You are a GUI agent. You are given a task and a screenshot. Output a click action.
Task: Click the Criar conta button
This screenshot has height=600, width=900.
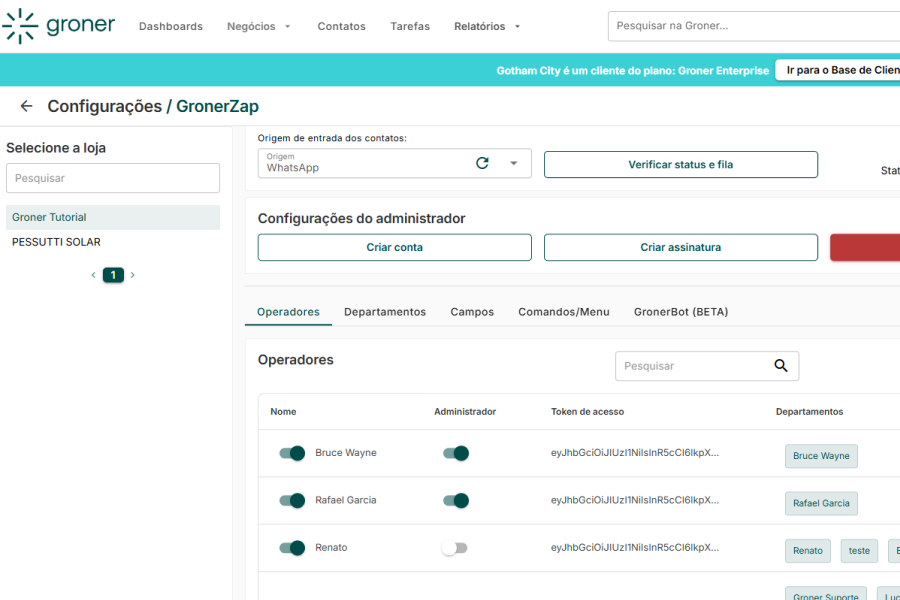(394, 247)
